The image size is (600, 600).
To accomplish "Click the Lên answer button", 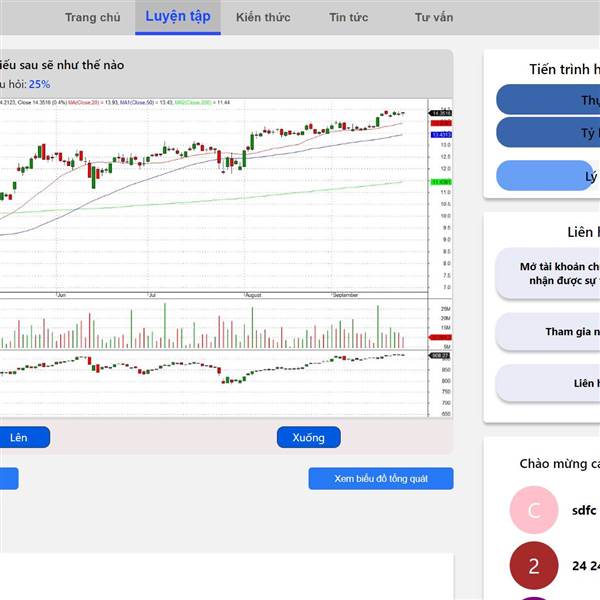I will (23, 437).
